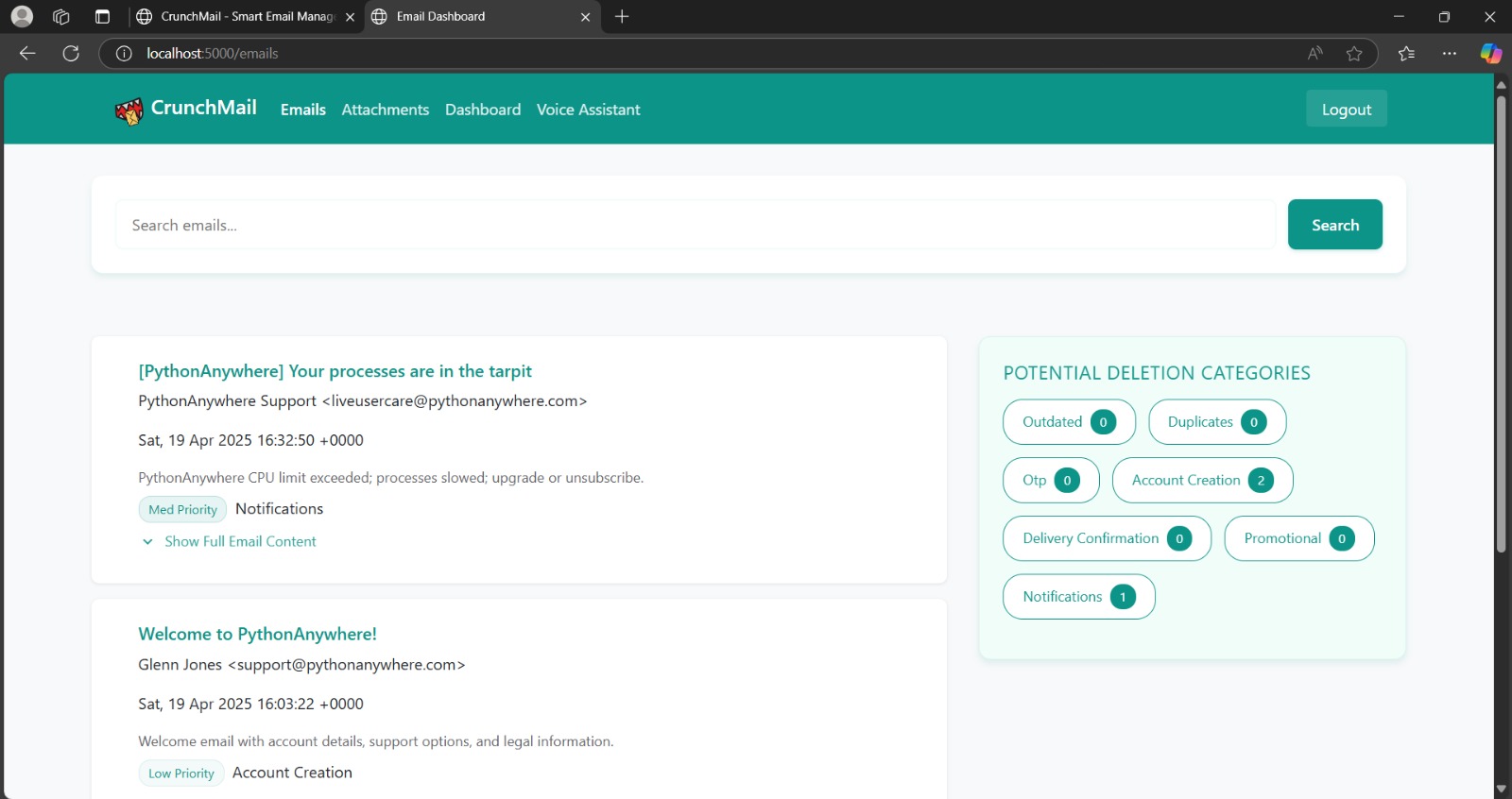
Task: Open browser workspaces icon
Action: (61, 16)
